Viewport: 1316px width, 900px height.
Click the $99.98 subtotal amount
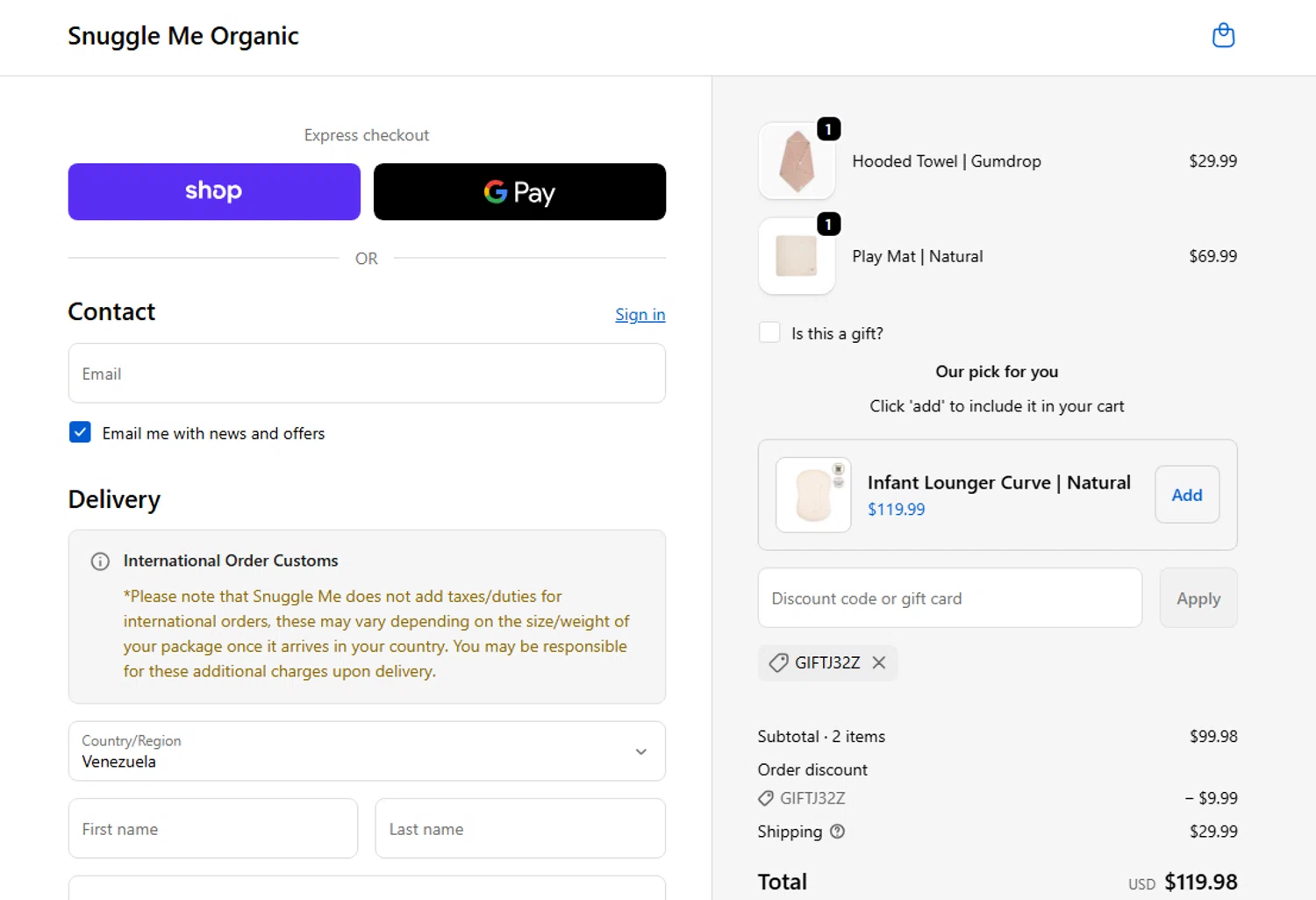tap(1213, 737)
